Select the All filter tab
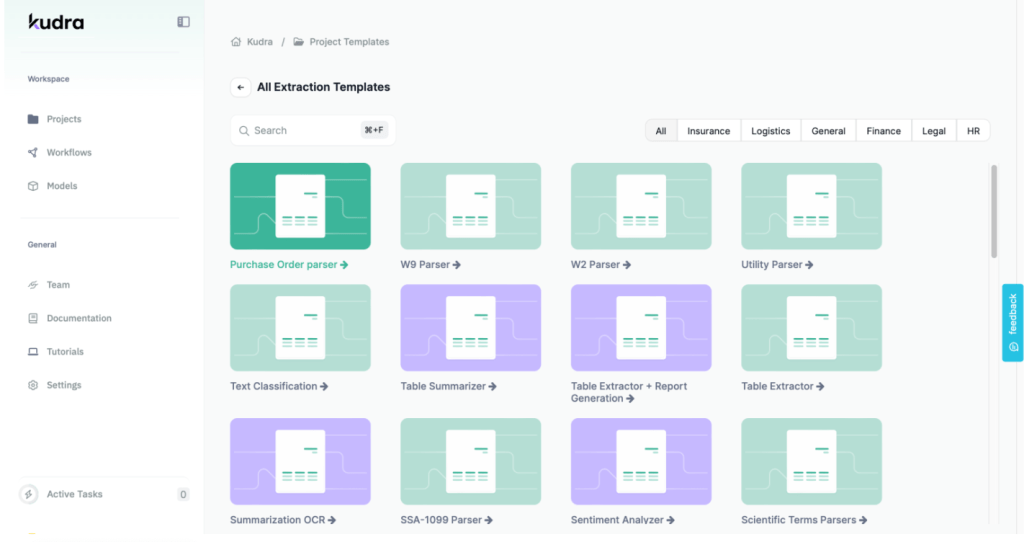This screenshot has height=542, width=1024. coord(661,131)
